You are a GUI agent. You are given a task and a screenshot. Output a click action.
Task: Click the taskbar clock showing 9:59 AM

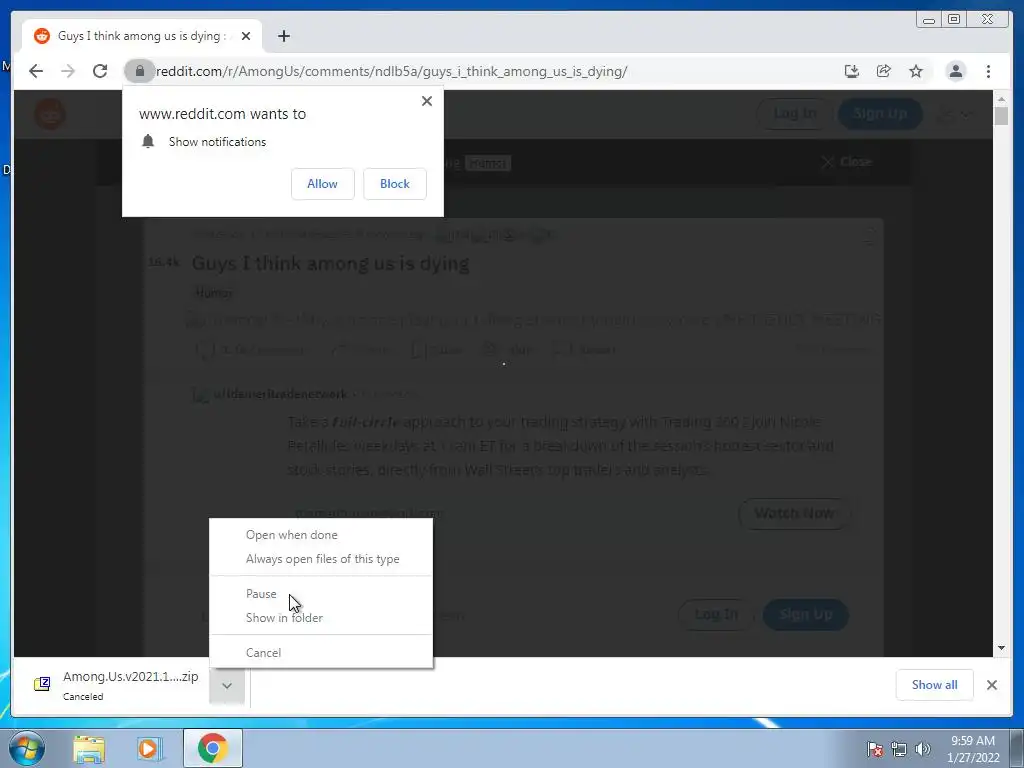pyautogui.click(x=973, y=749)
